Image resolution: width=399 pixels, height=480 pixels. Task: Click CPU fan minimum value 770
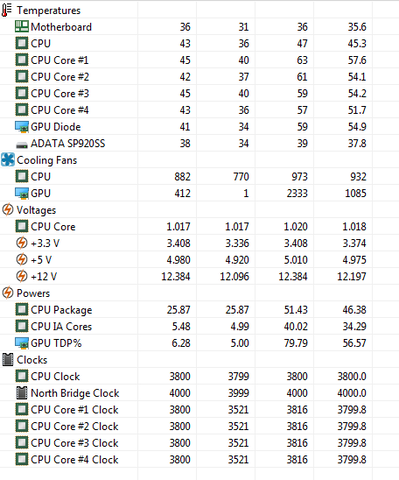pyautogui.click(x=241, y=177)
